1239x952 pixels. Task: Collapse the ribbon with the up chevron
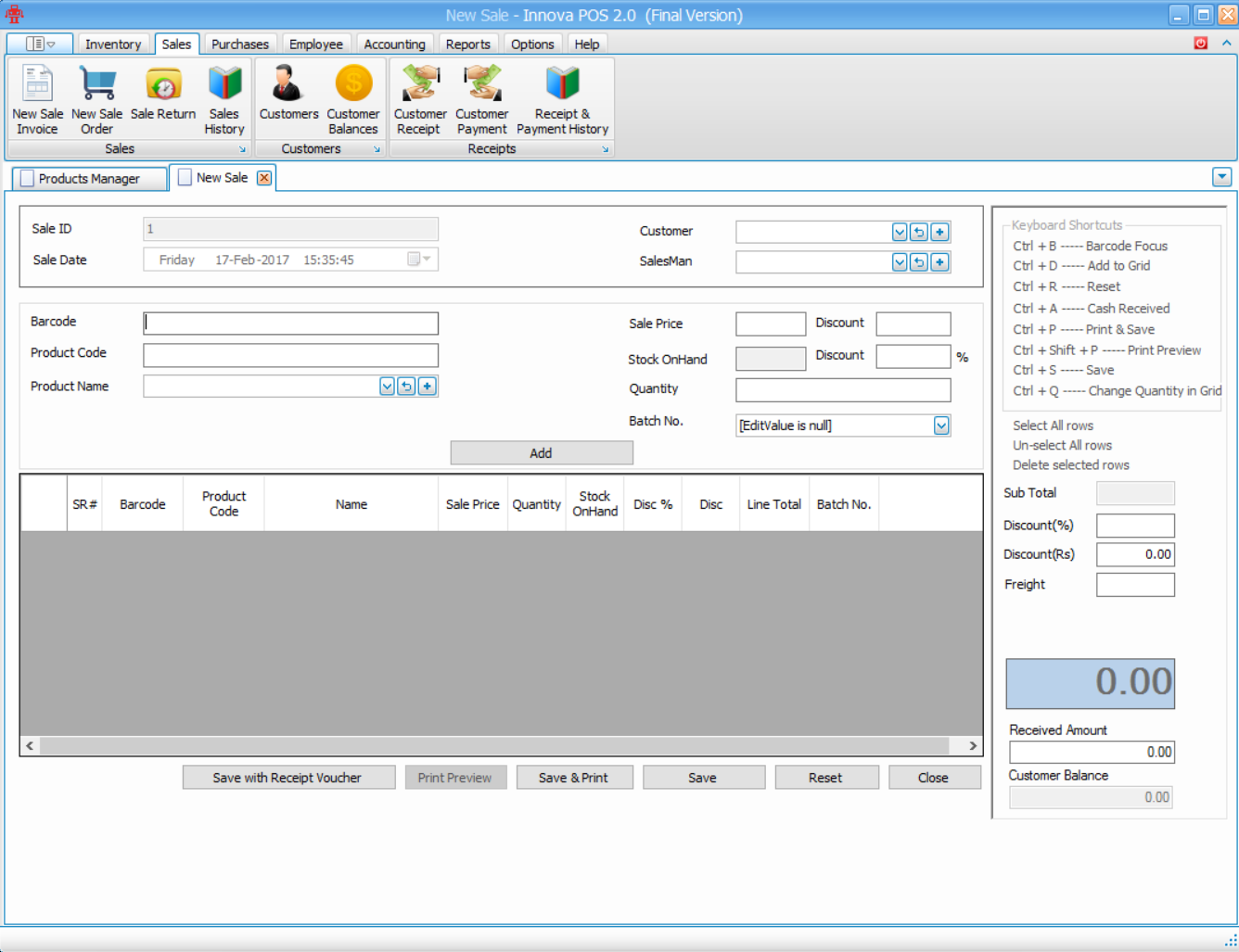click(x=1226, y=43)
